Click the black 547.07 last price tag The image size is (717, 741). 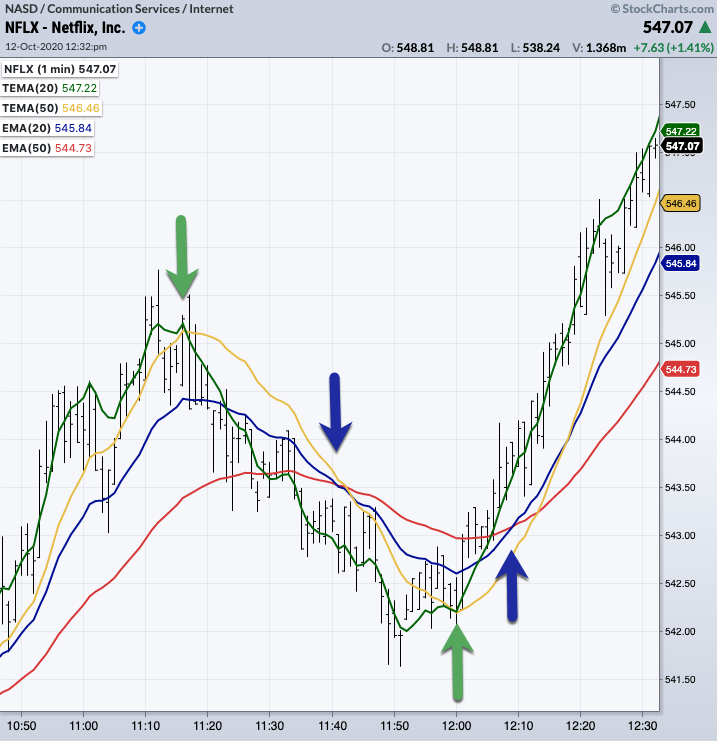pyautogui.click(x=682, y=146)
